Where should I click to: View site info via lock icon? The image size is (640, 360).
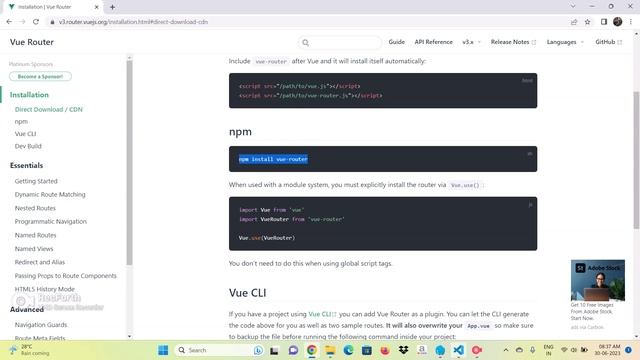52,22
